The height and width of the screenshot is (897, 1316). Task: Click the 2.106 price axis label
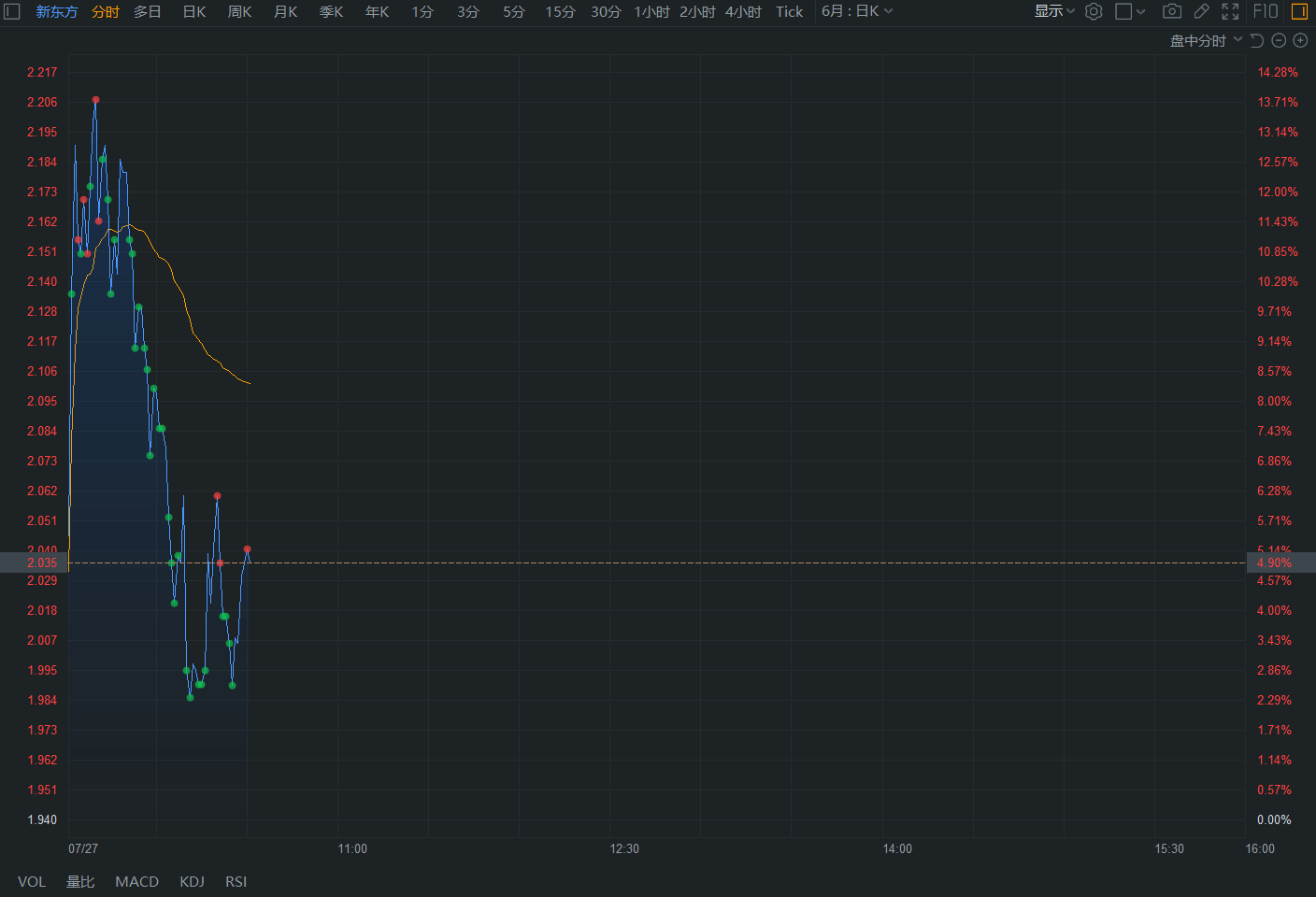[x=42, y=371]
